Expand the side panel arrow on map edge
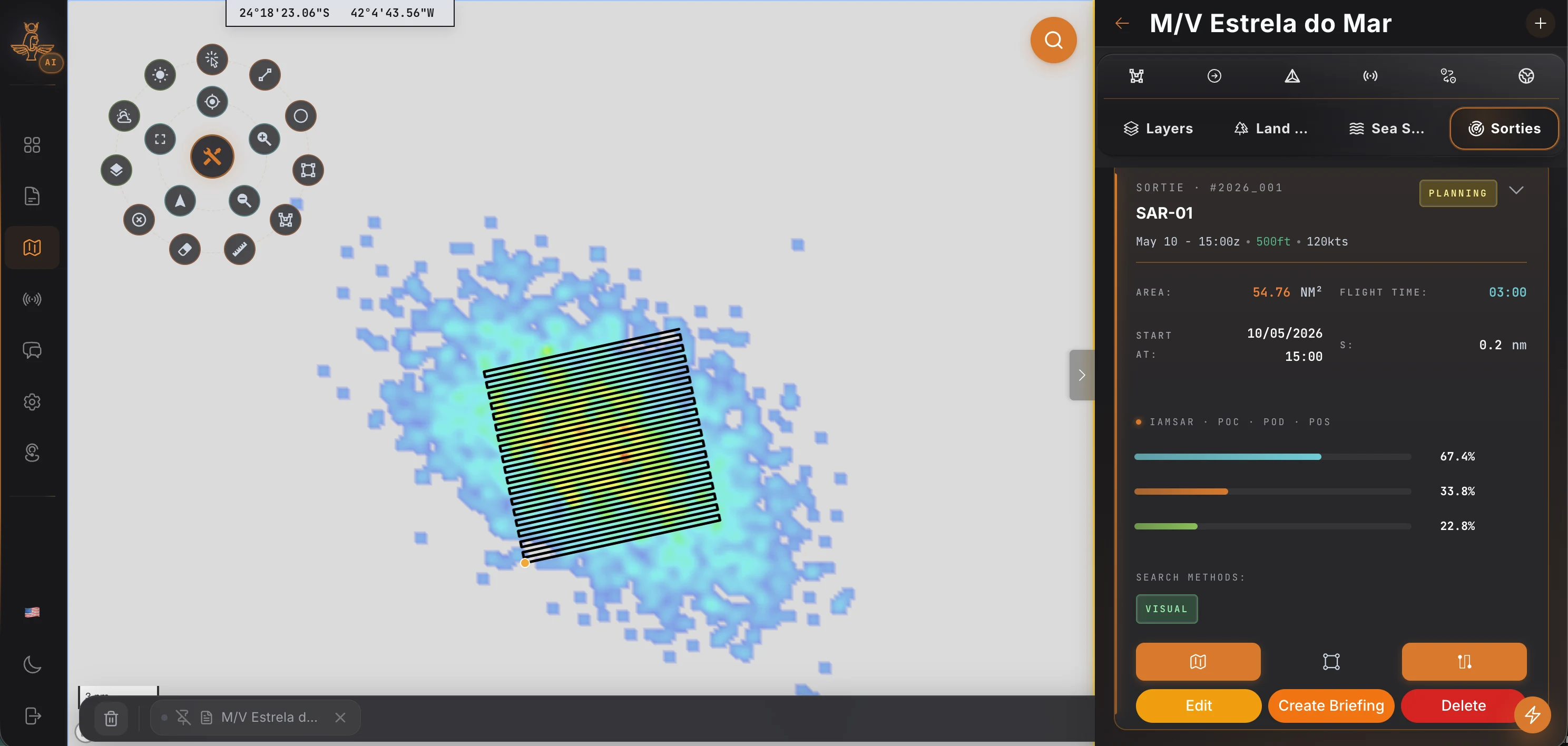 pyautogui.click(x=1082, y=375)
